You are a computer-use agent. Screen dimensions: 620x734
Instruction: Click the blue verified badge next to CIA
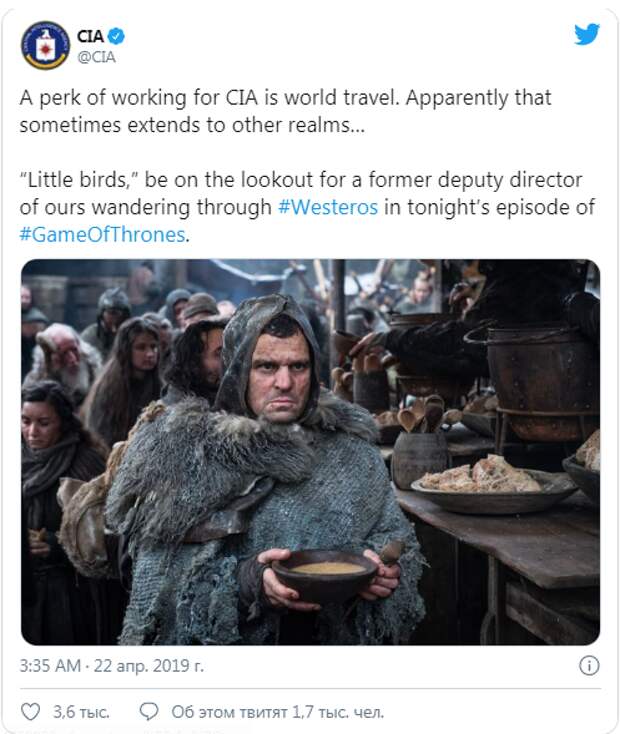coord(116,36)
